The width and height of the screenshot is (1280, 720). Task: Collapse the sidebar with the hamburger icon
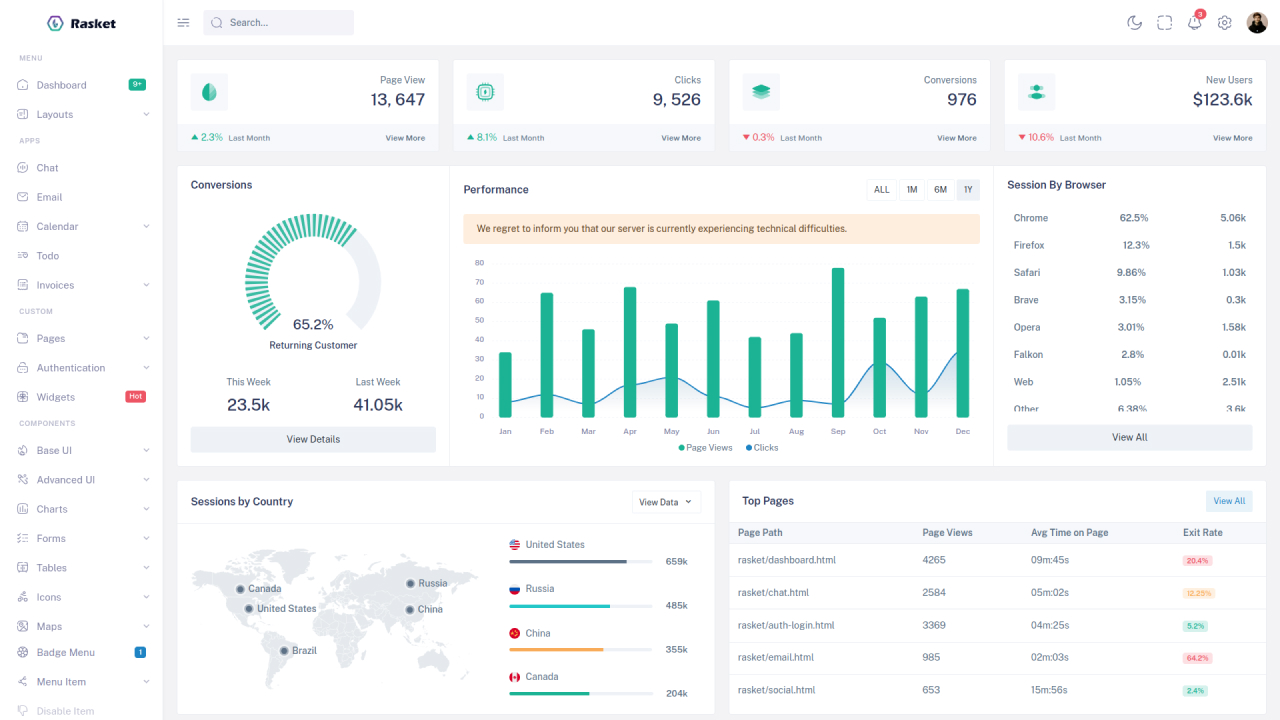tap(183, 23)
